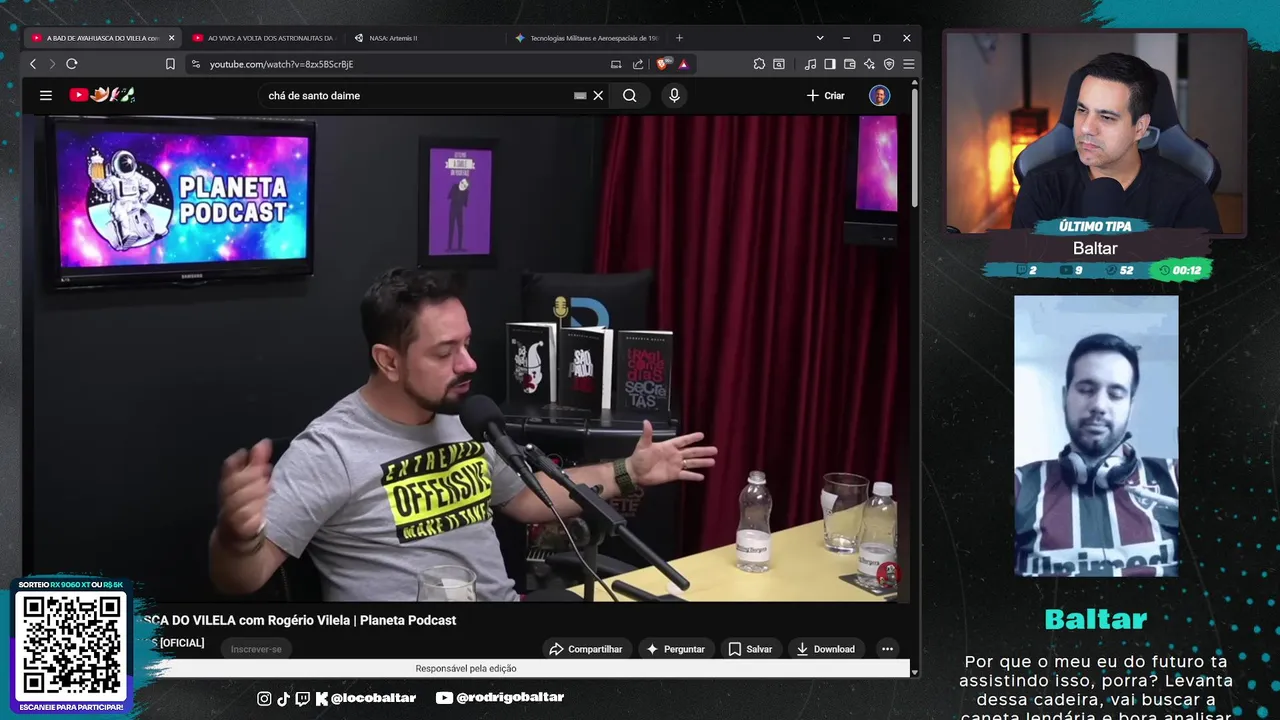The image size is (1280, 720).
Task: Click the Download button
Action: [x=825, y=649]
